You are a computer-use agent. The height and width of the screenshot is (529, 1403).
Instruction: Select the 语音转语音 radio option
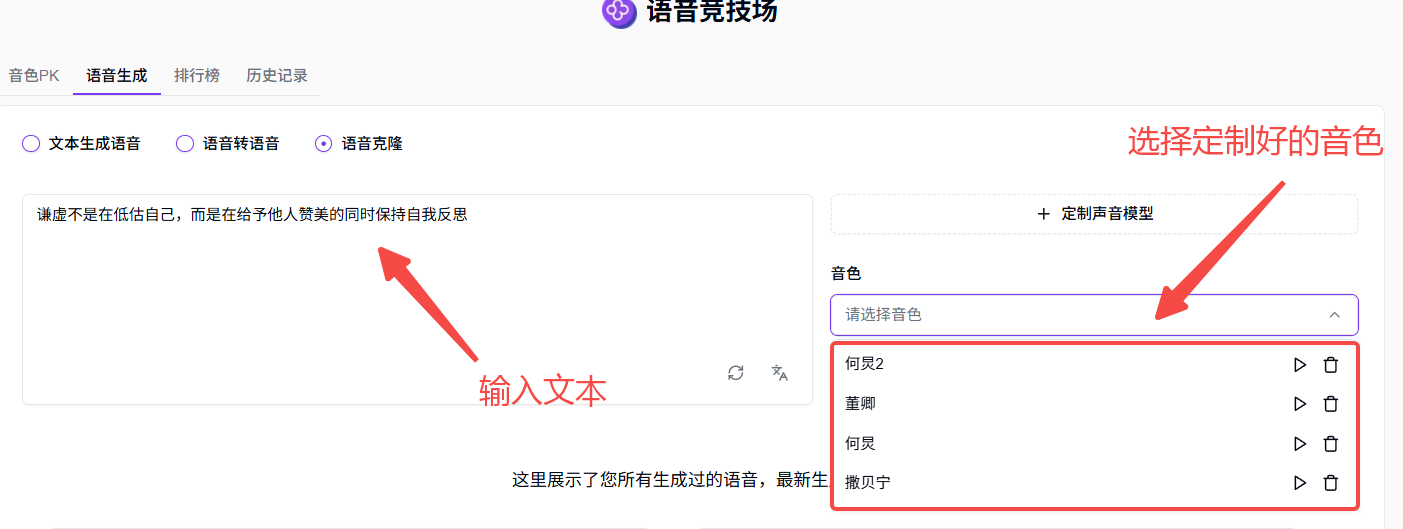(184, 144)
